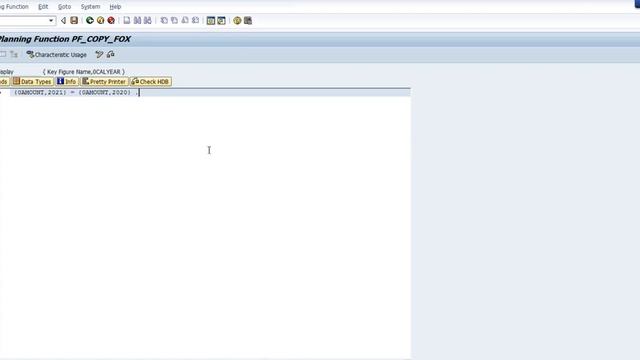Open the Help menu
The height and width of the screenshot is (360, 640).
tap(115, 7)
